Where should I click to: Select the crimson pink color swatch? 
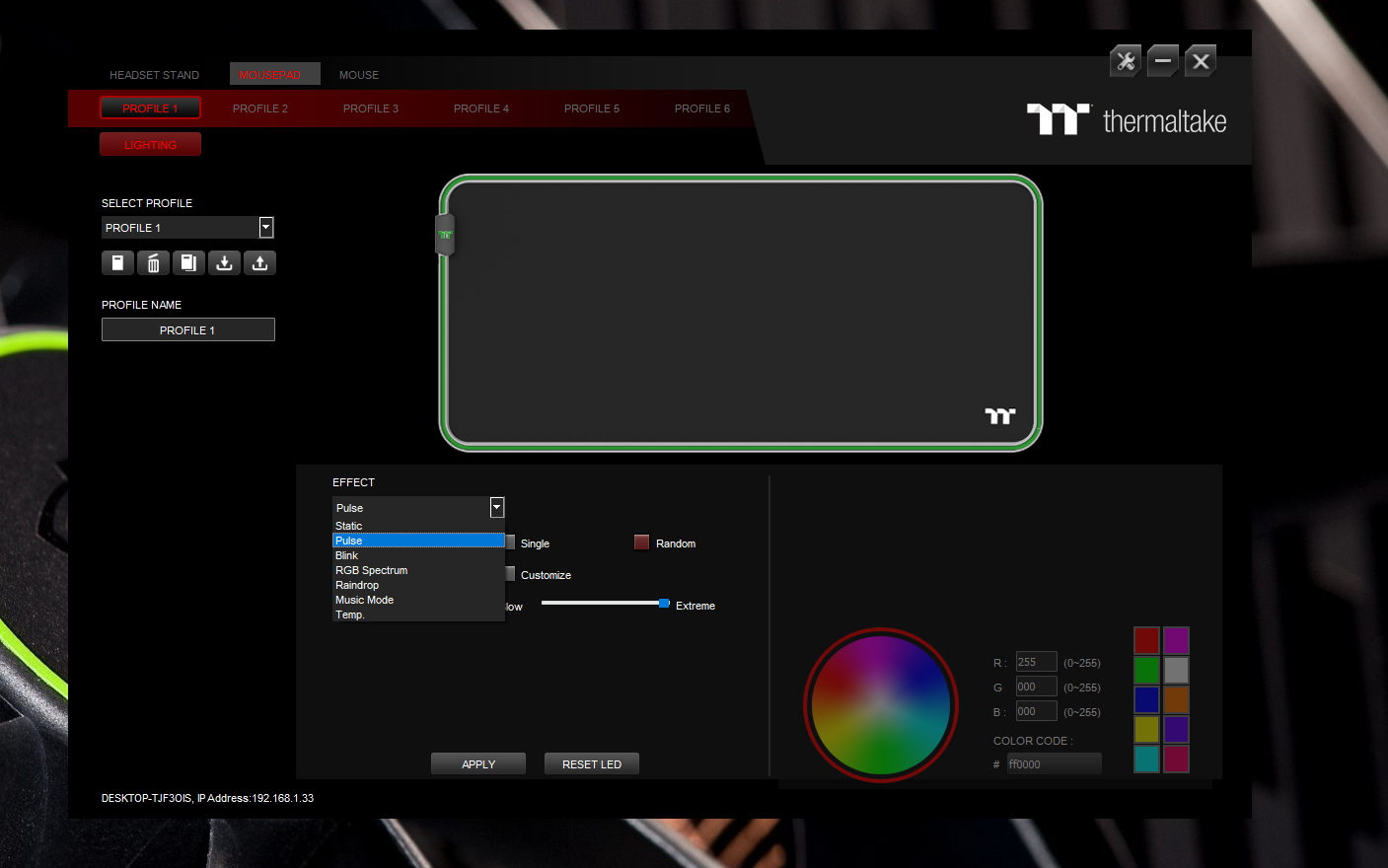coord(1176,759)
